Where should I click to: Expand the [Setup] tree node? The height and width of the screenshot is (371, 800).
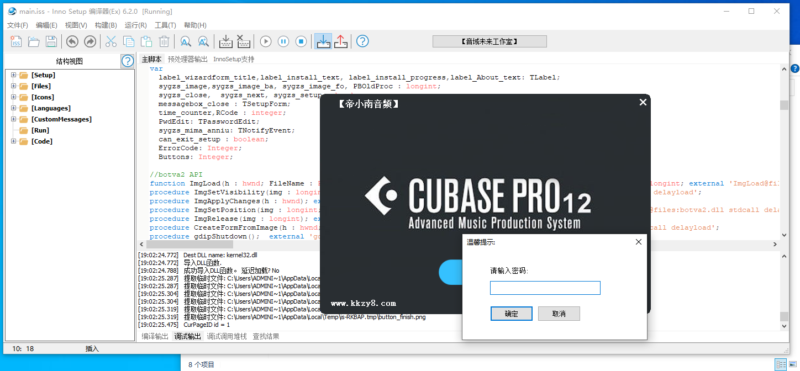(x=14, y=75)
